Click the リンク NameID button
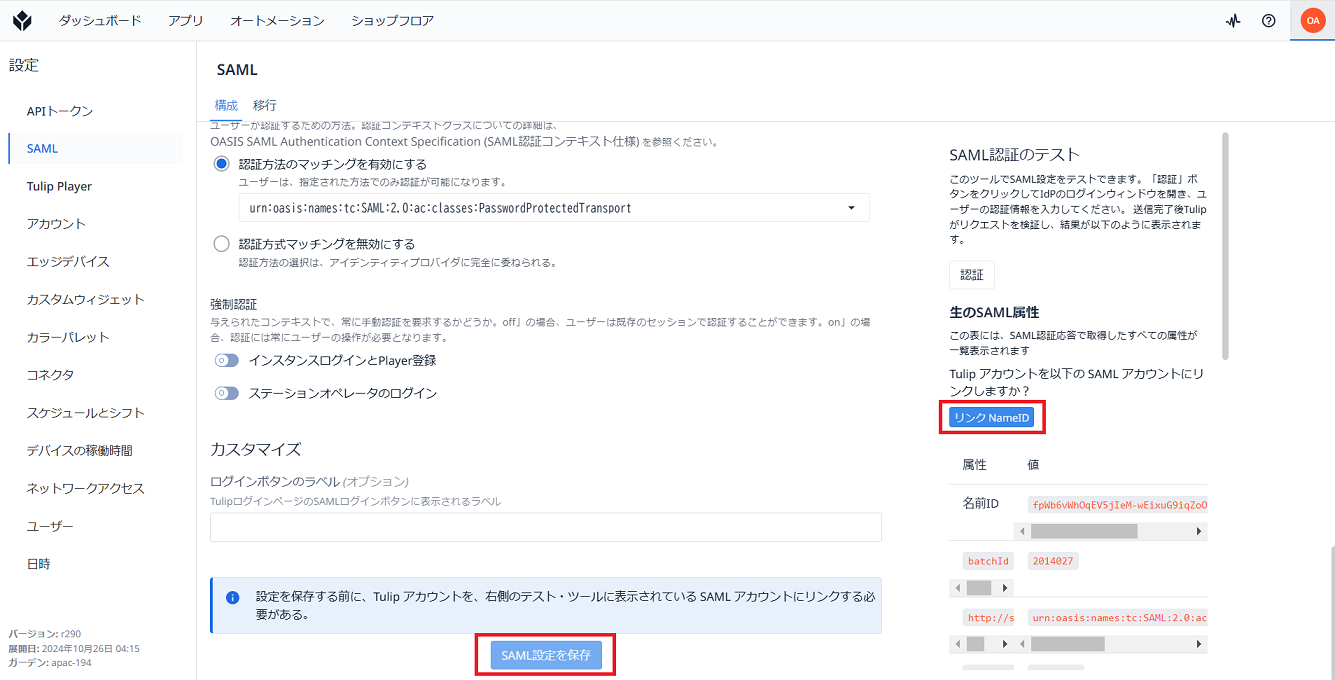The height and width of the screenshot is (680, 1335). [x=991, y=418]
